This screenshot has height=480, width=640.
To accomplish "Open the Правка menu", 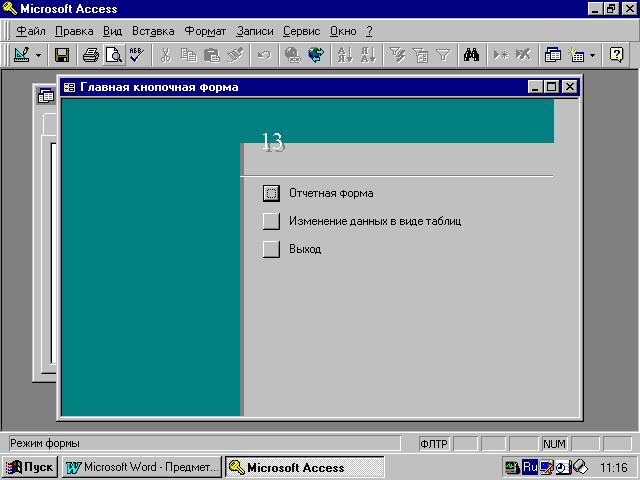I will point(74,31).
